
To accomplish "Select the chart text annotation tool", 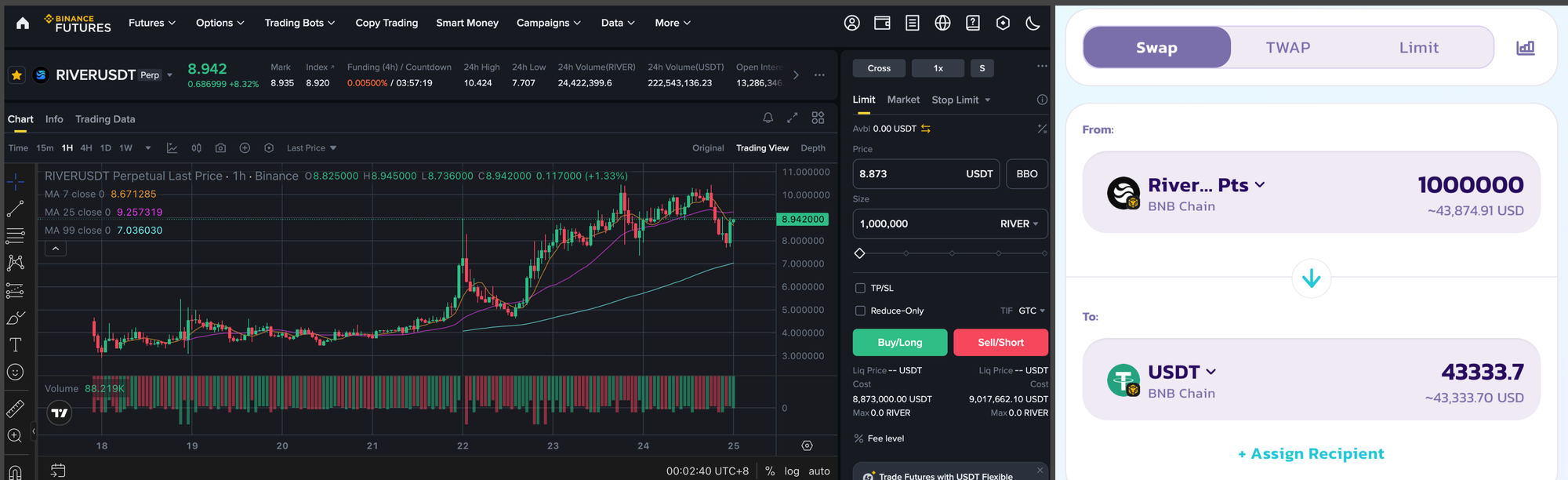I will (x=15, y=345).
